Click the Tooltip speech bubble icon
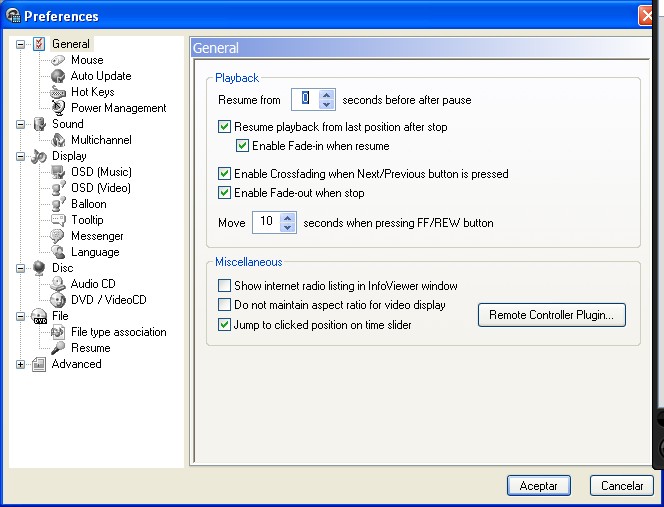Screen dimensions: 664x507 (x=58, y=220)
